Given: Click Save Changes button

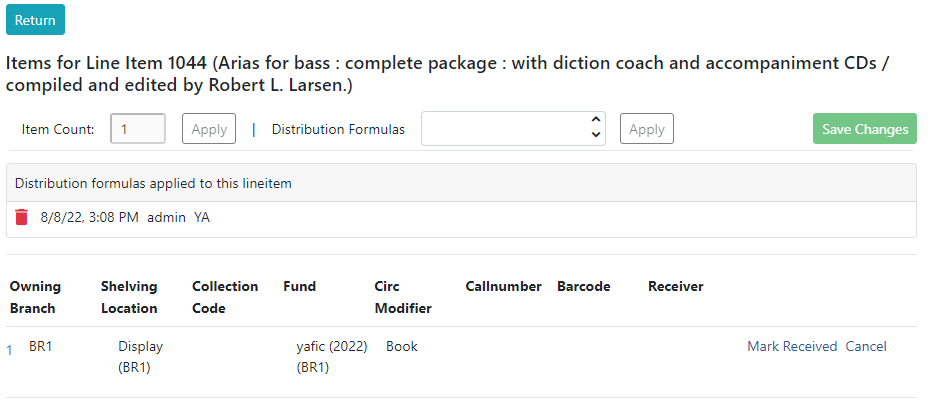Looking at the screenshot, I should point(865,129).
